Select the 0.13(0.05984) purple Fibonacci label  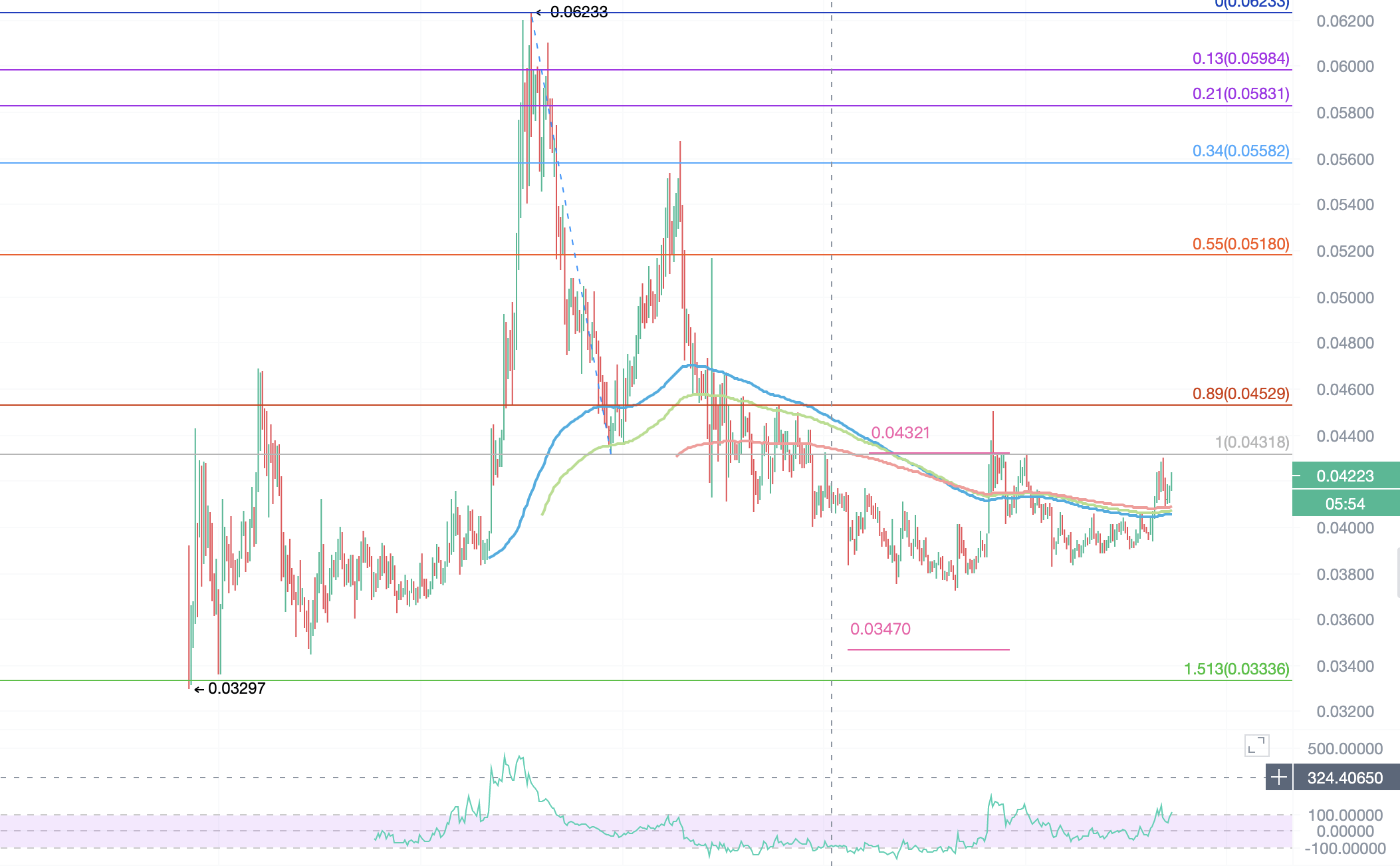pos(1240,59)
